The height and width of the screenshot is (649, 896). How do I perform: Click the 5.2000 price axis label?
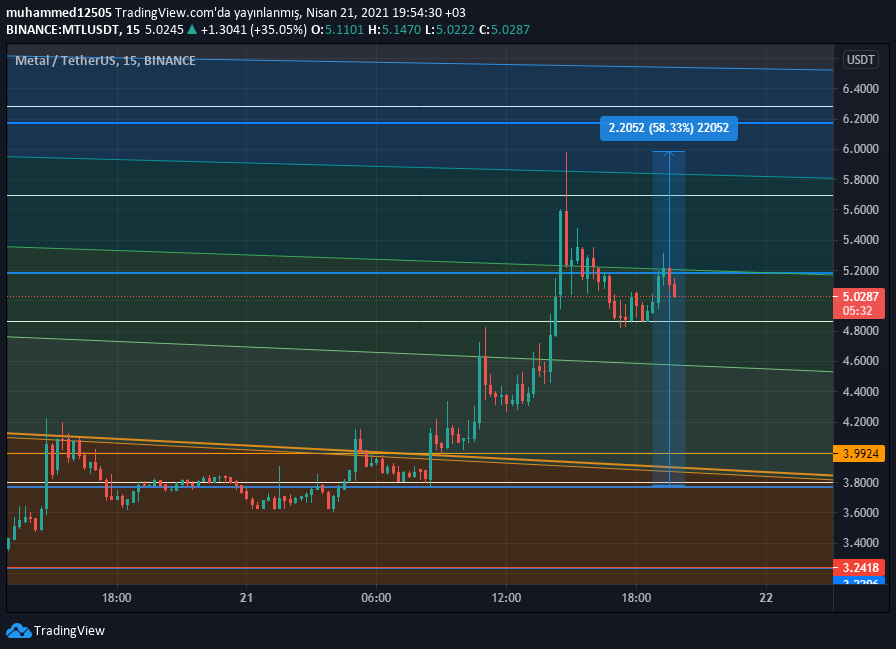[x=860, y=270]
